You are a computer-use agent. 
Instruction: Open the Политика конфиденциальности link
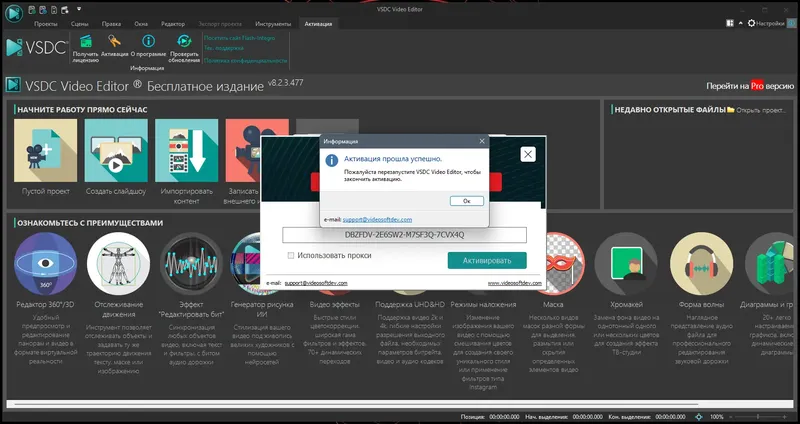[245, 61]
